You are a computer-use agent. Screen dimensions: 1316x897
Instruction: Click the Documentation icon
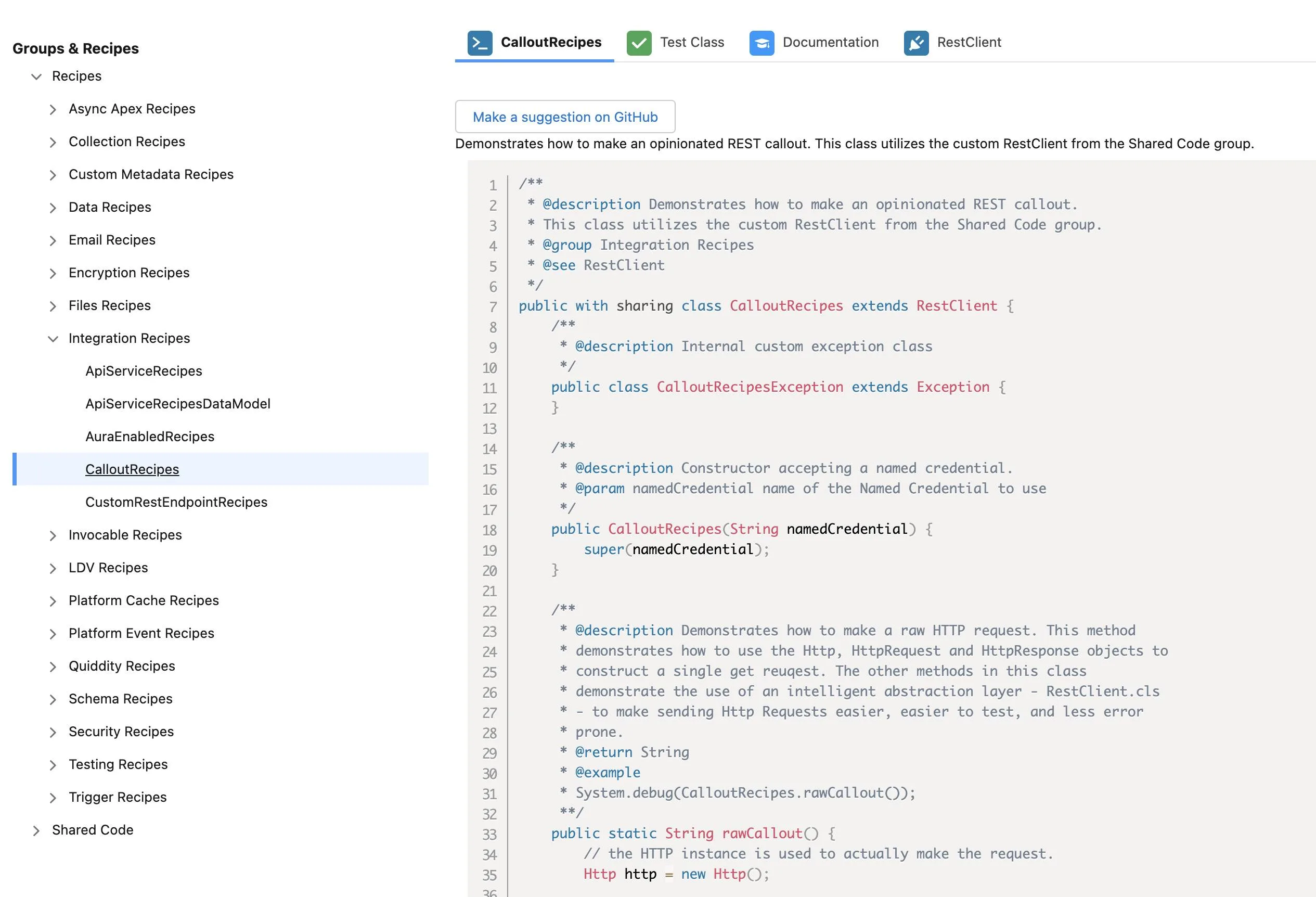pos(762,42)
